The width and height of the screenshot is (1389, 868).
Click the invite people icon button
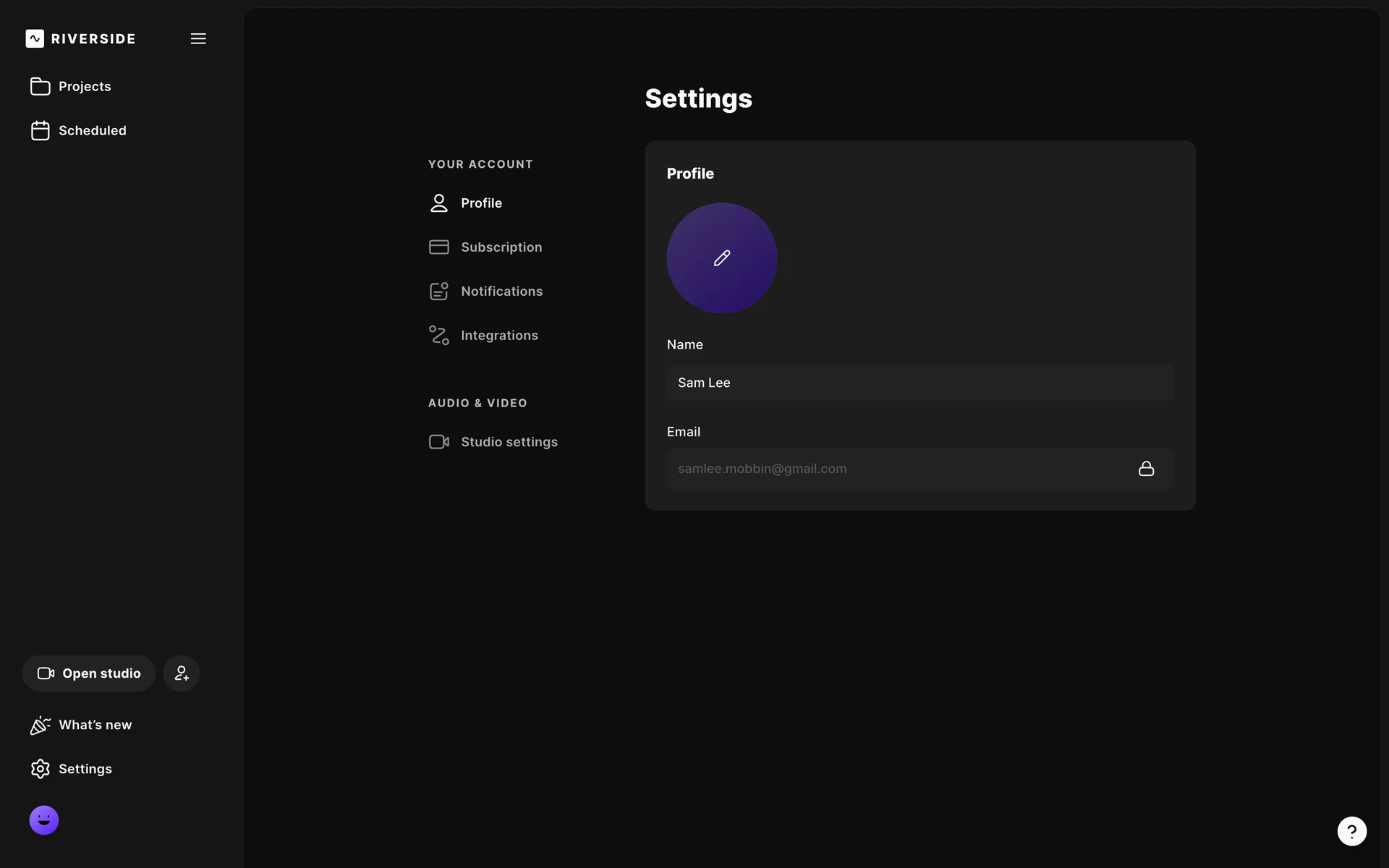pyautogui.click(x=181, y=673)
